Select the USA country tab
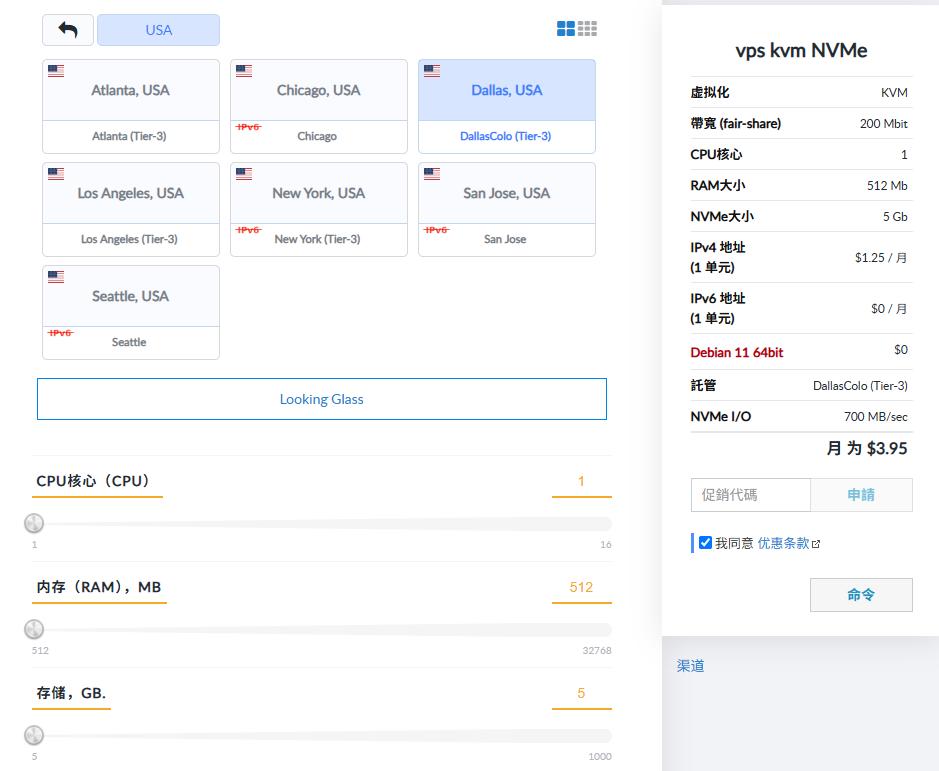The width and height of the screenshot is (939, 771). [158, 30]
